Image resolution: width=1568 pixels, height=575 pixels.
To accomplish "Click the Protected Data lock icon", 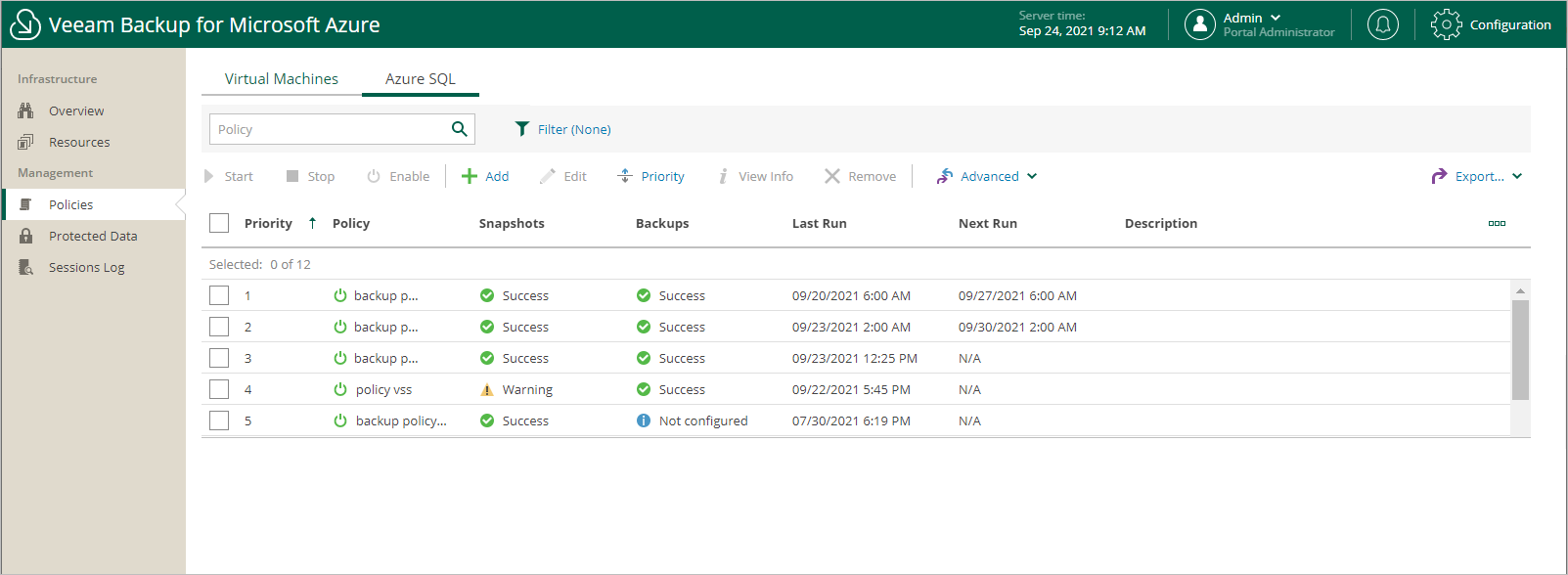I will (x=26, y=236).
